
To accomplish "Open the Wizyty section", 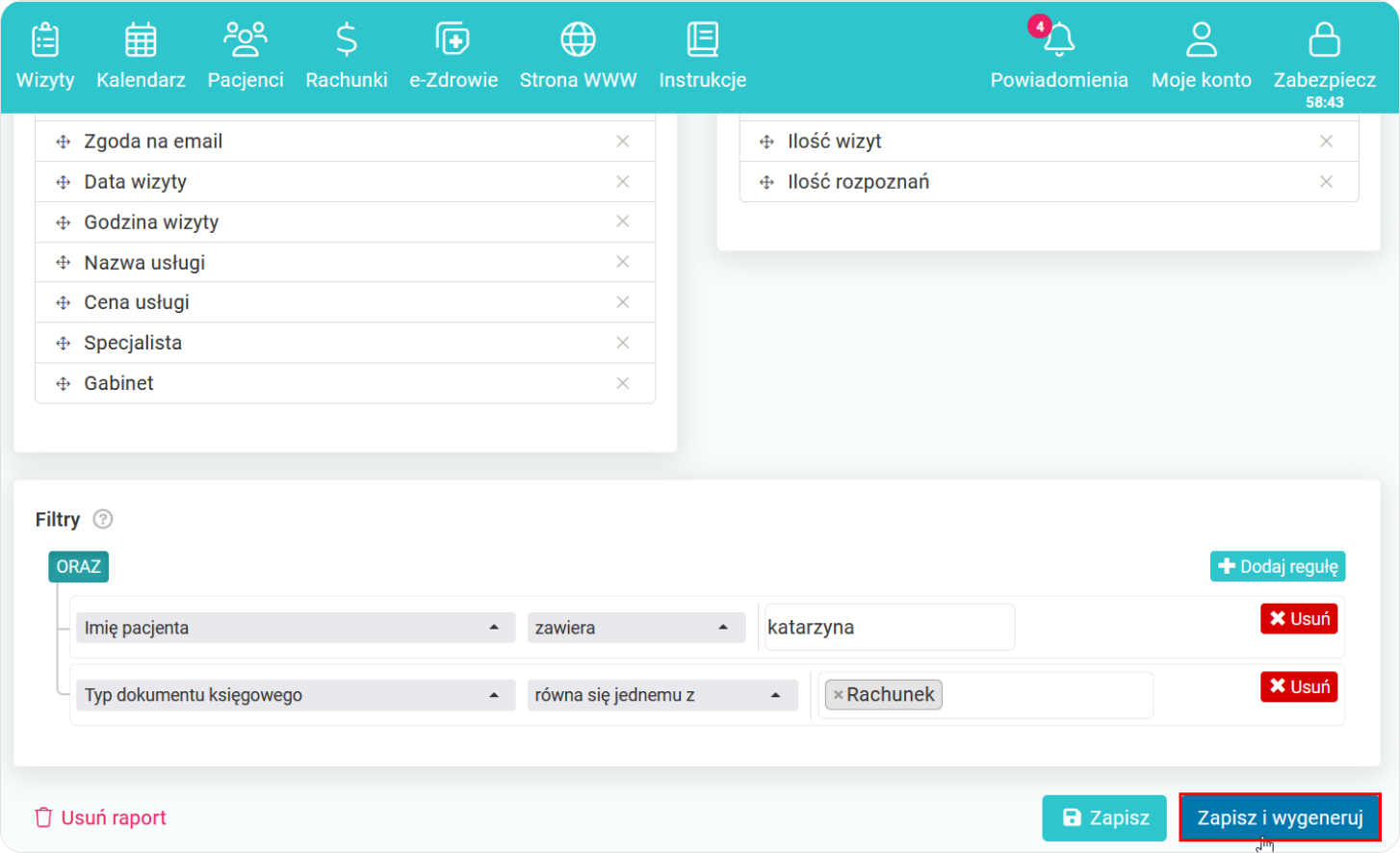I will [45, 57].
